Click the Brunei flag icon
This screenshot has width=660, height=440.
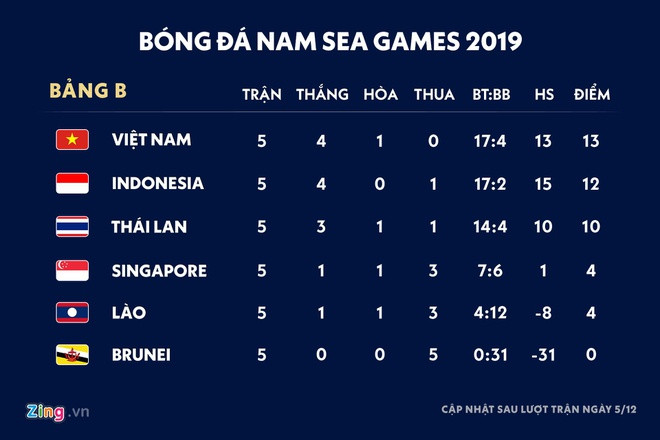click(72, 357)
